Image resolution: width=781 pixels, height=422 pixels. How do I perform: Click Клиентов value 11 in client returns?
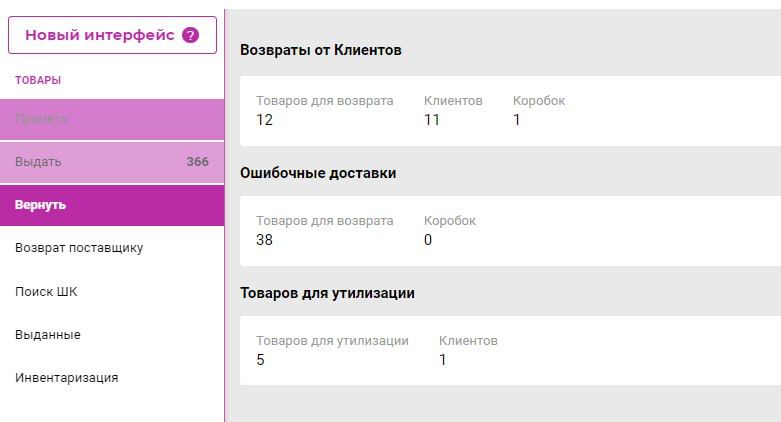[x=432, y=120]
